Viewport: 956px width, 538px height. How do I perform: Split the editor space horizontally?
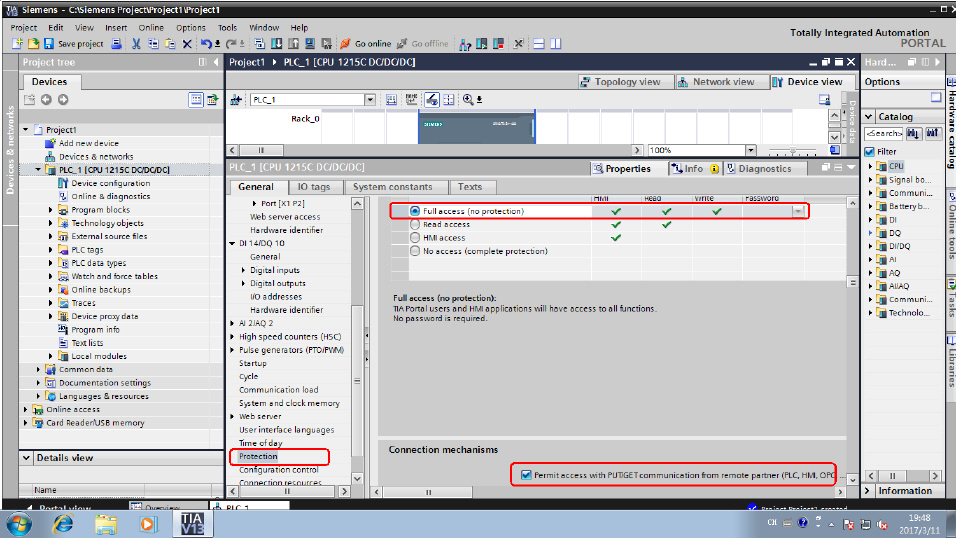pyautogui.click(x=539, y=44)
